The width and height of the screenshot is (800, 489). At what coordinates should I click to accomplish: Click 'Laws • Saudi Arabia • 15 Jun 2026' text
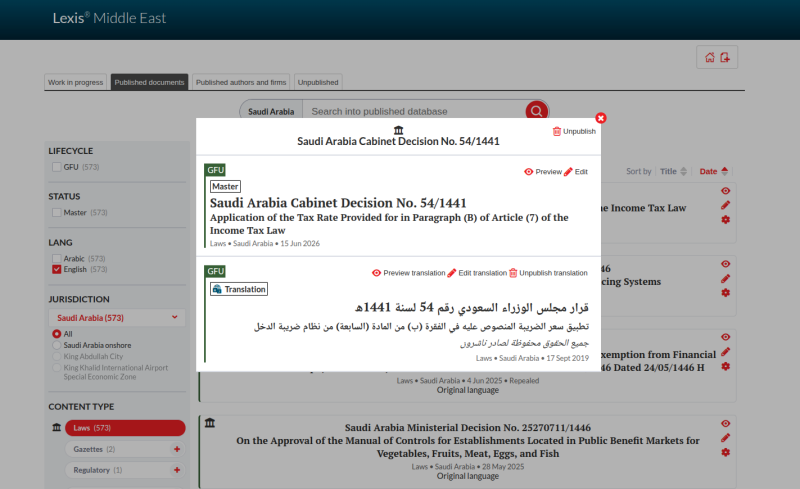[265, 243]
